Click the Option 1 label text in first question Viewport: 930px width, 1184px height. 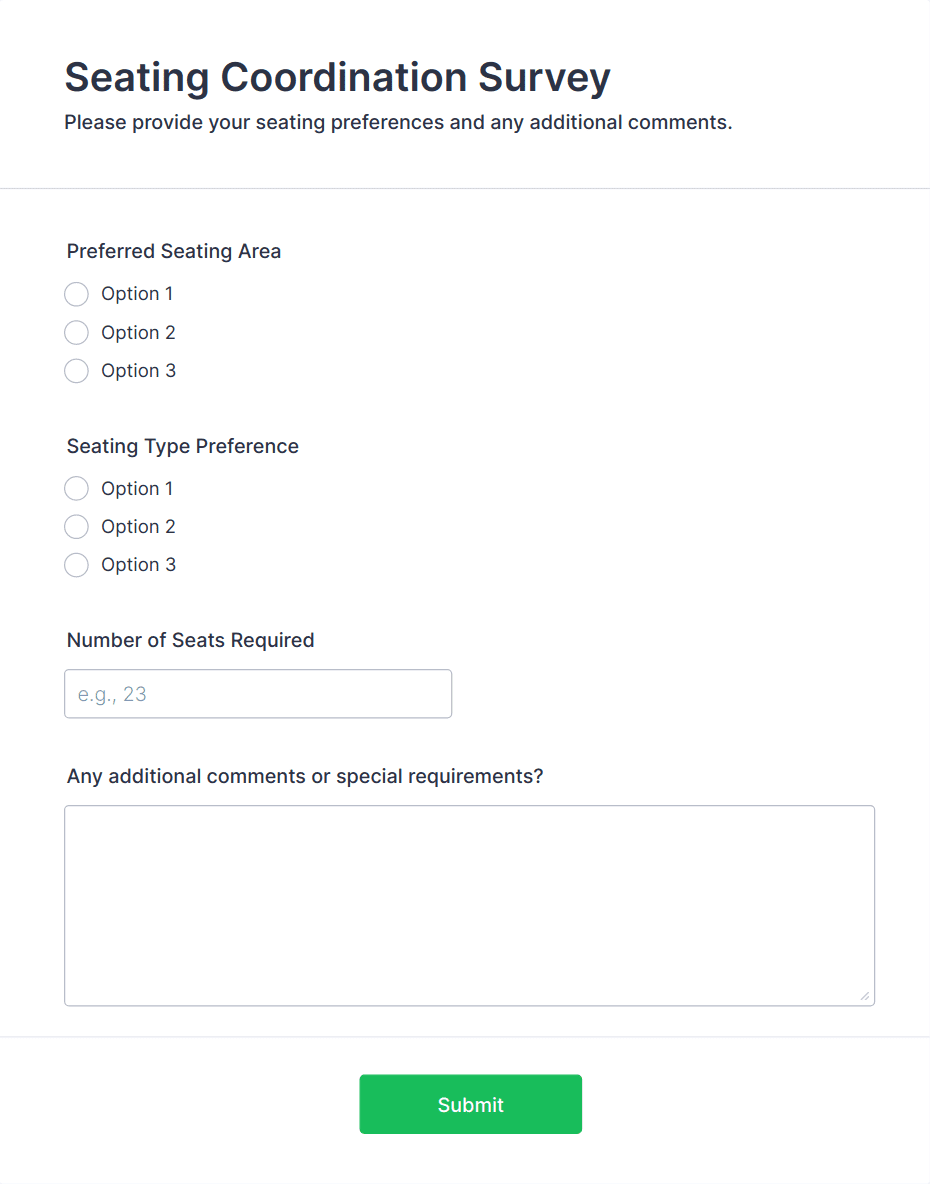(x=137, y=294)
